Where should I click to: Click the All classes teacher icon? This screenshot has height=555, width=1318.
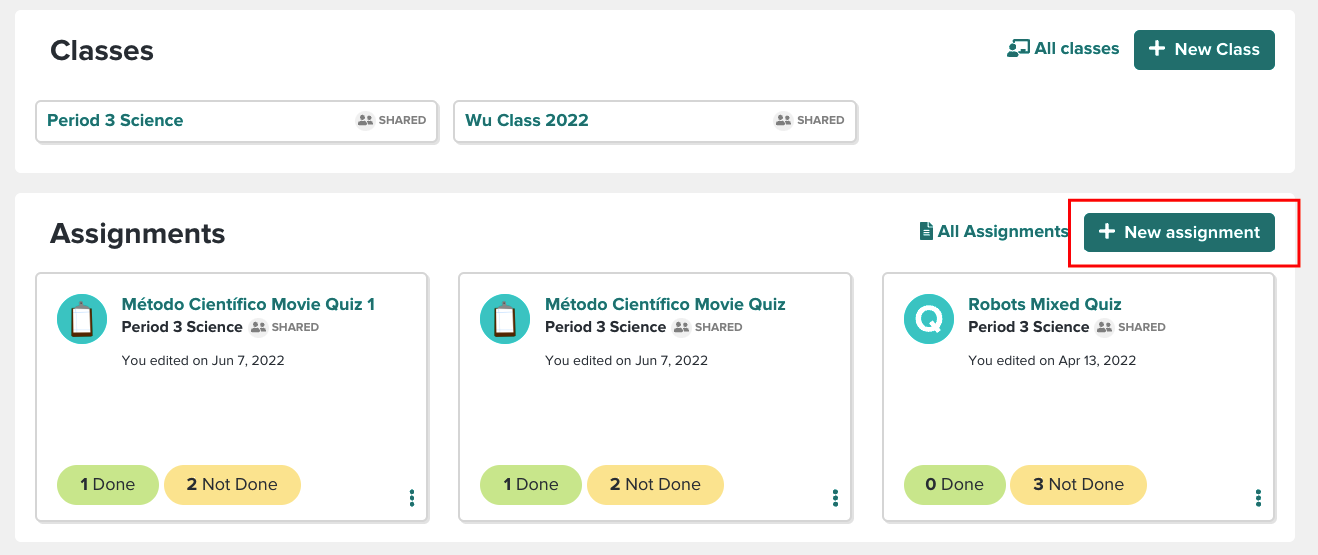tap(1018, 48)
